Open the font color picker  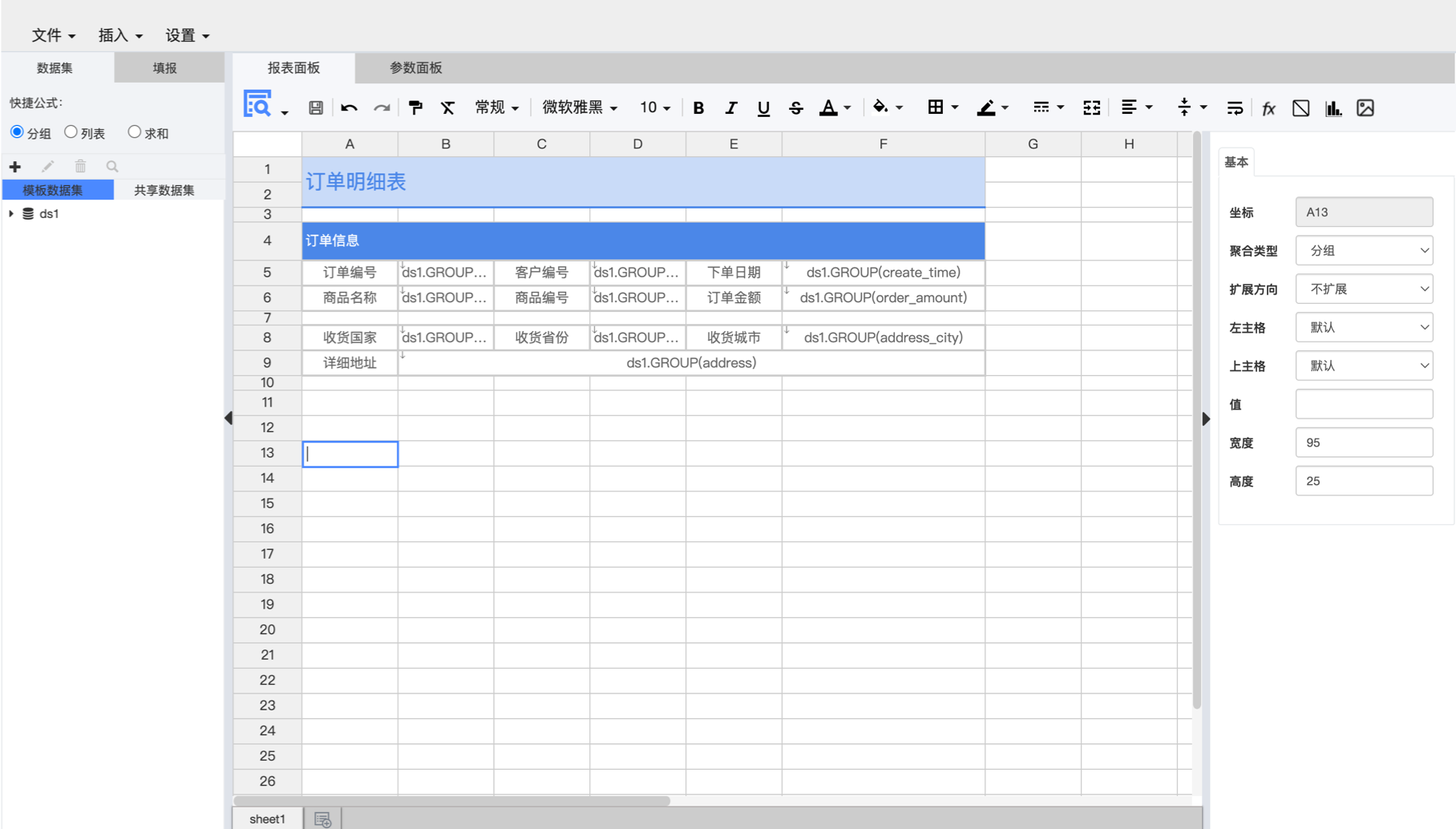[835, 107]
